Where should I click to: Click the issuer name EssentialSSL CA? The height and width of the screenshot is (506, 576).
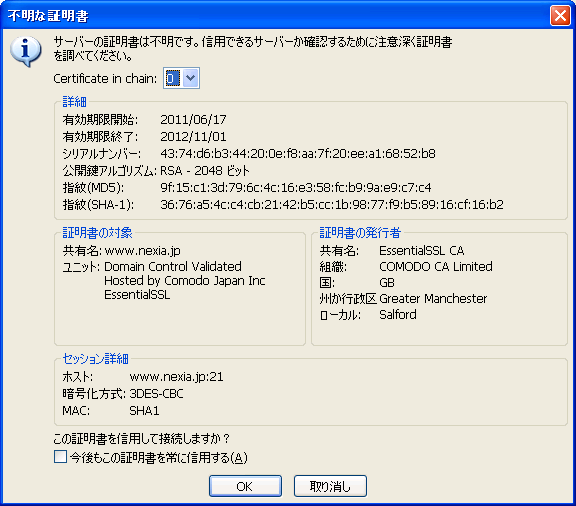422,251
